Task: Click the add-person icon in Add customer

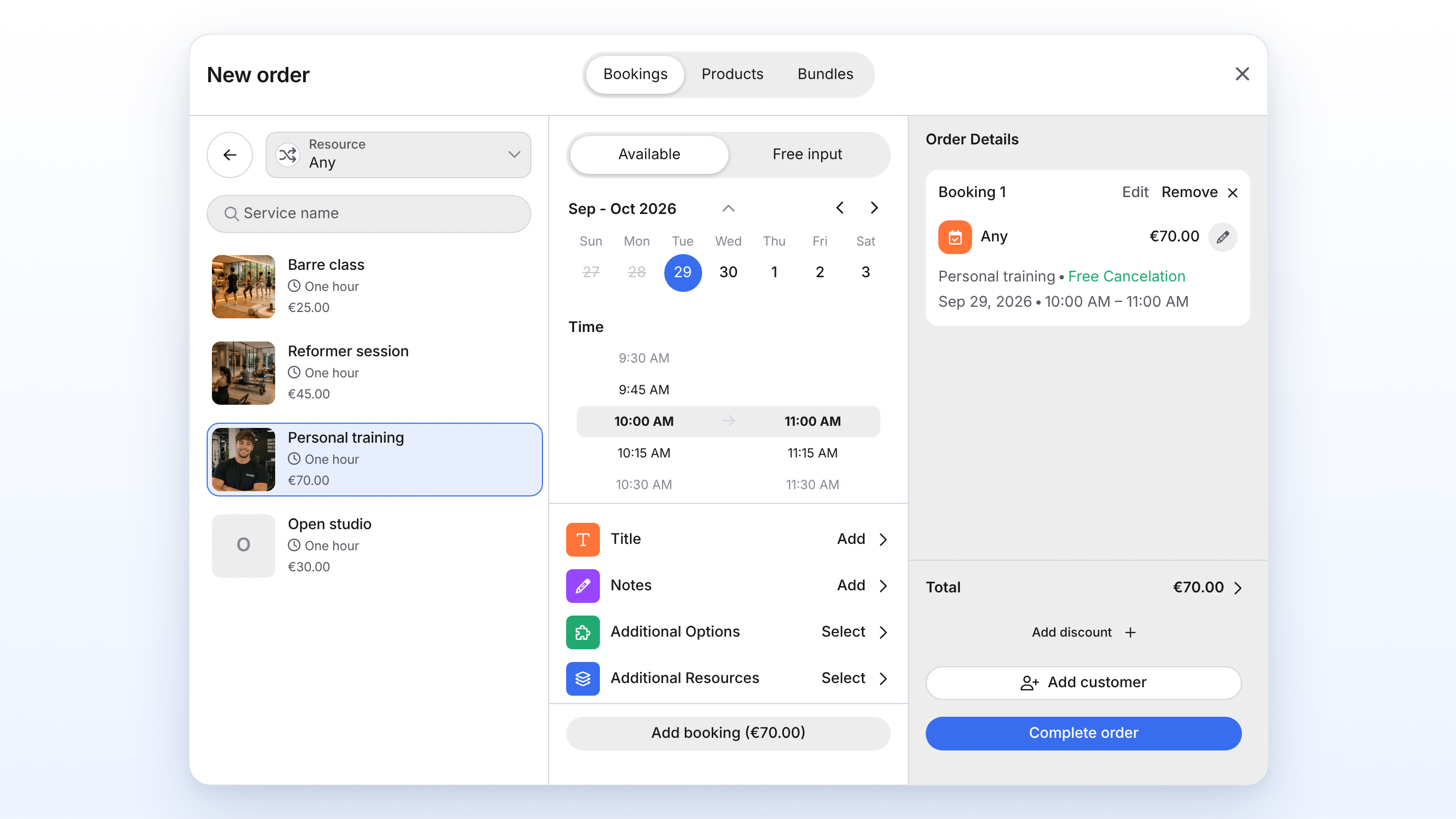Action: [1029, 683]
